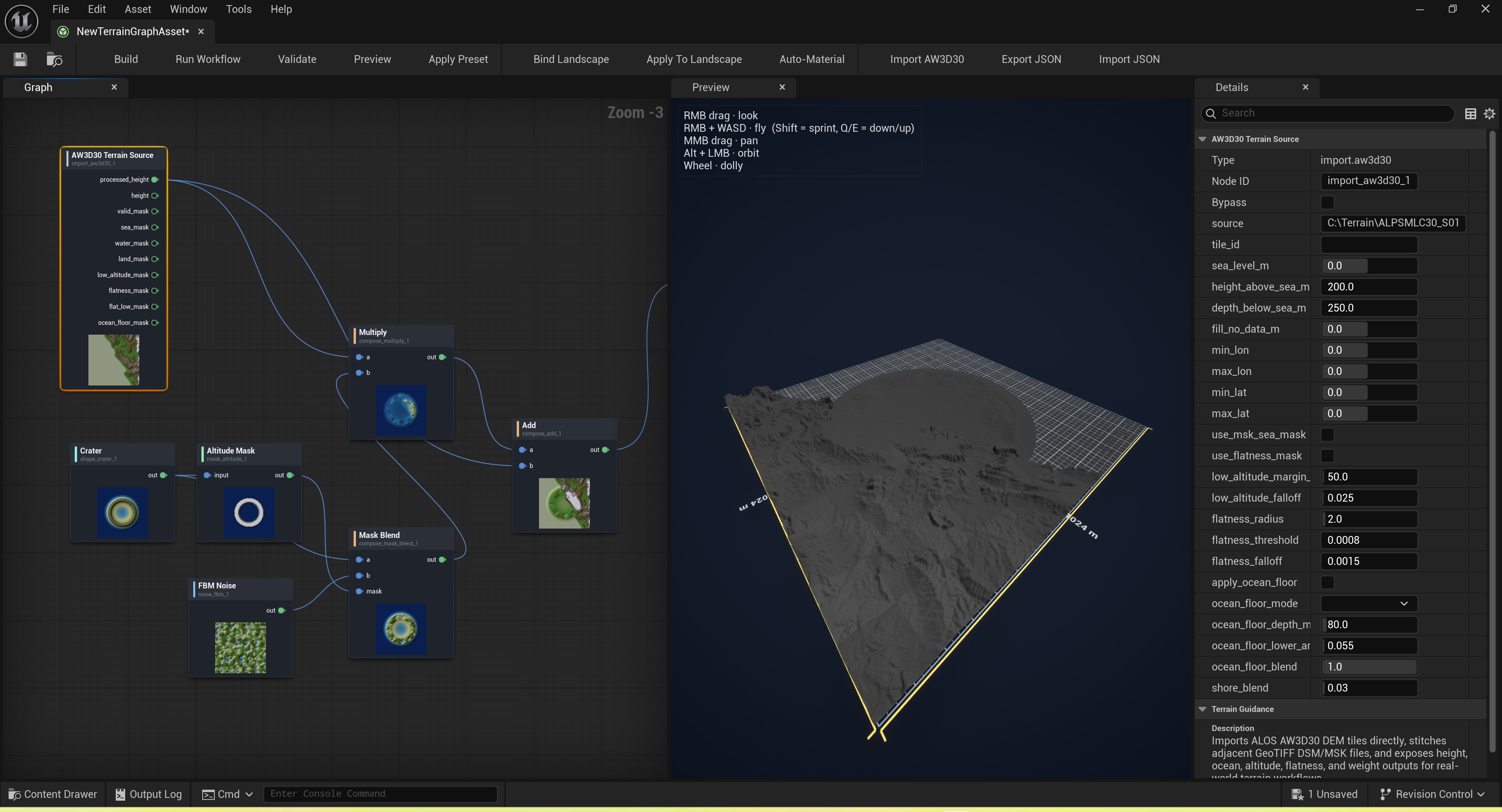Enable use_flatness_mask checkbox
This screenshot has height=812, width=1502.
(1327, 455)
